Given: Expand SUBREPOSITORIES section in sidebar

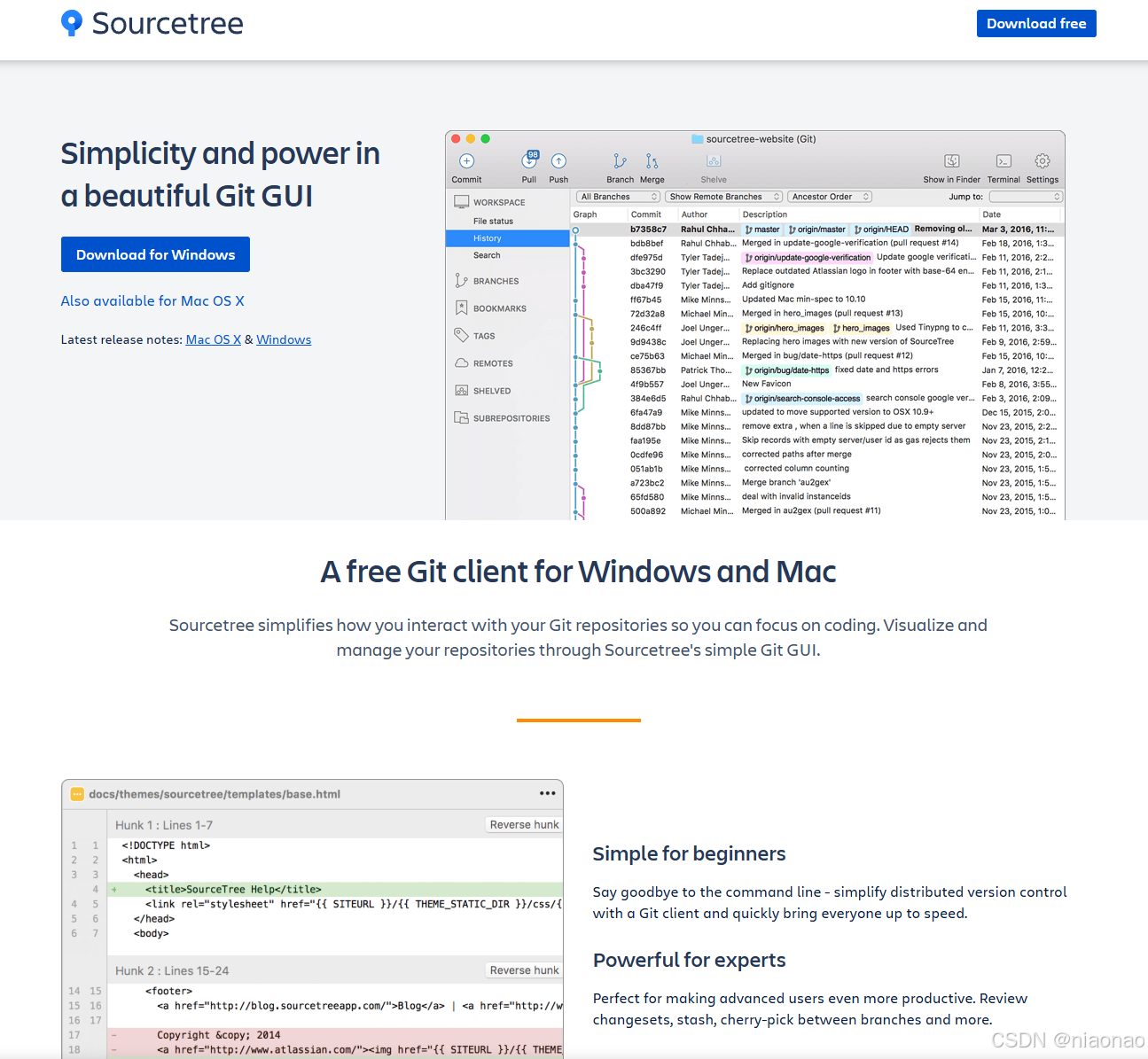Looking at the screenshot, I should [x=512, y=418].
